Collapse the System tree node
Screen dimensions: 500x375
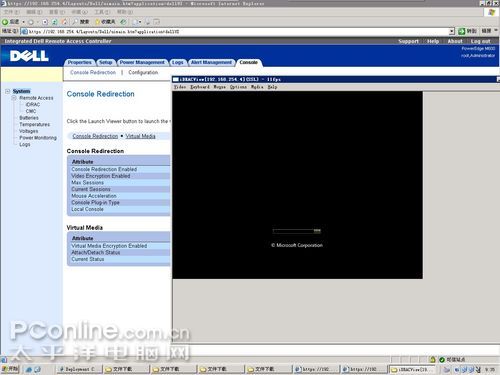(x=7, y=91)
